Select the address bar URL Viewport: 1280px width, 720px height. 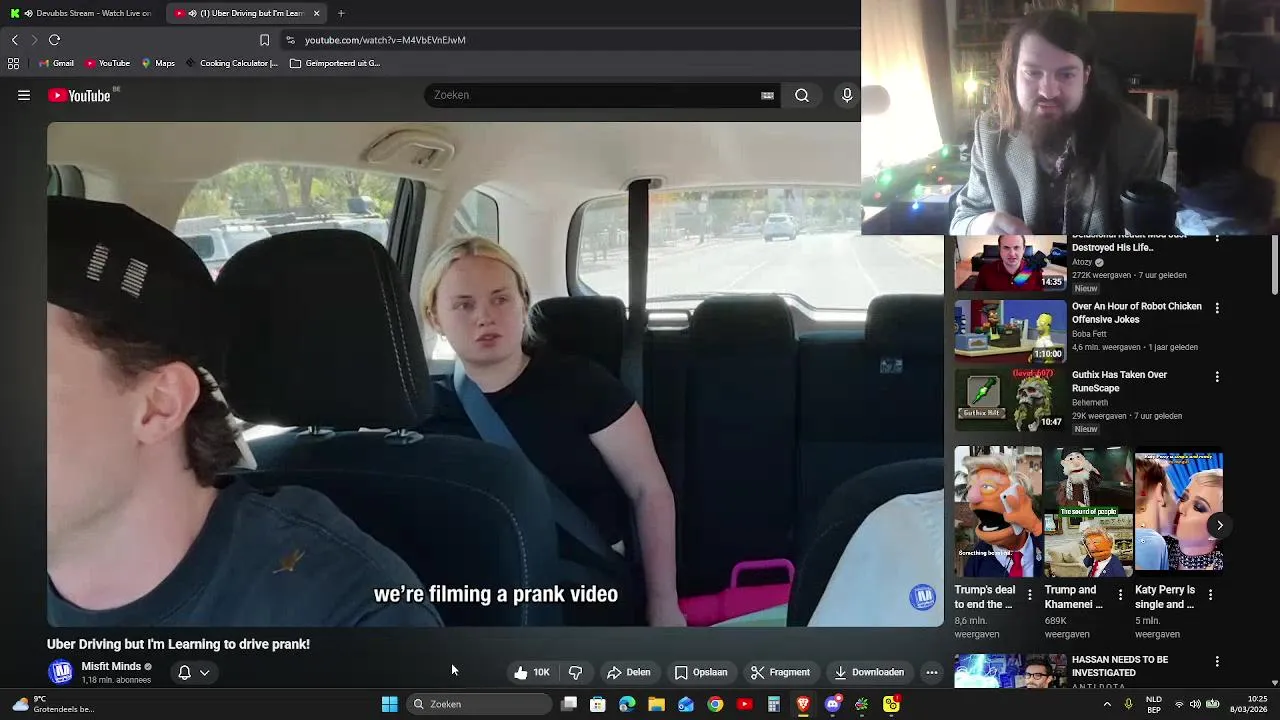click(385, 40)
